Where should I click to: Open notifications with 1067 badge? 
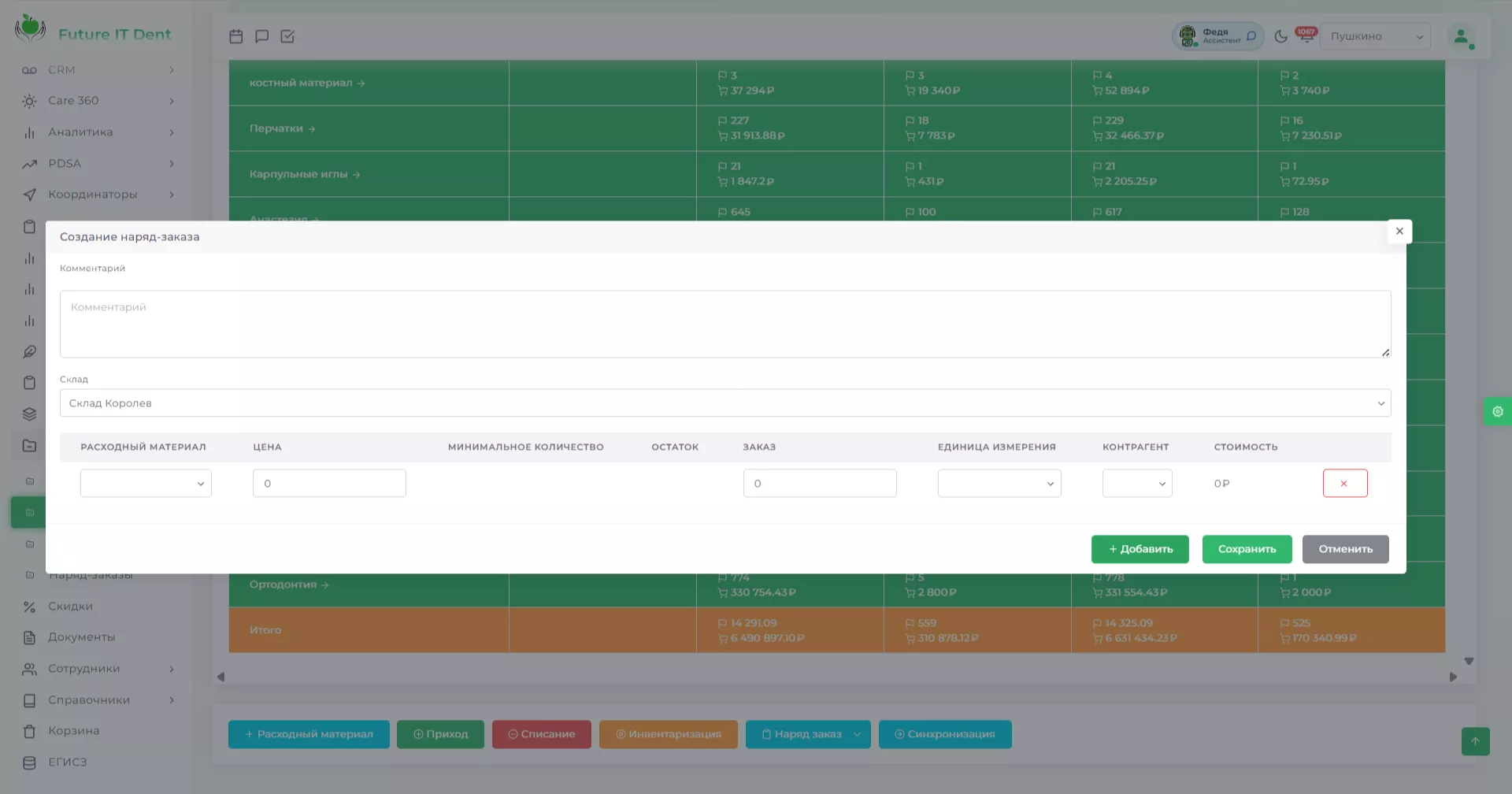coord(1306,35)
